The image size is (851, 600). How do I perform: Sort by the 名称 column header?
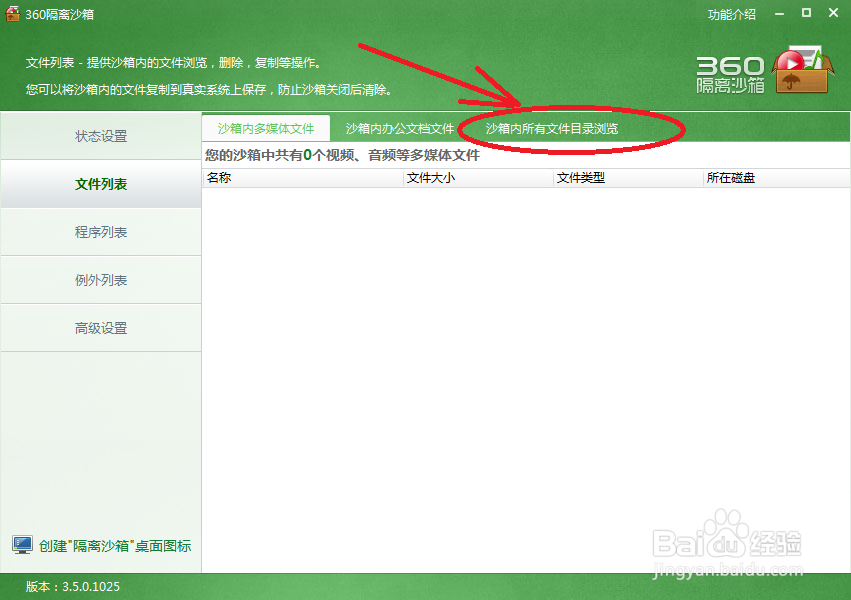click(303, 178)
